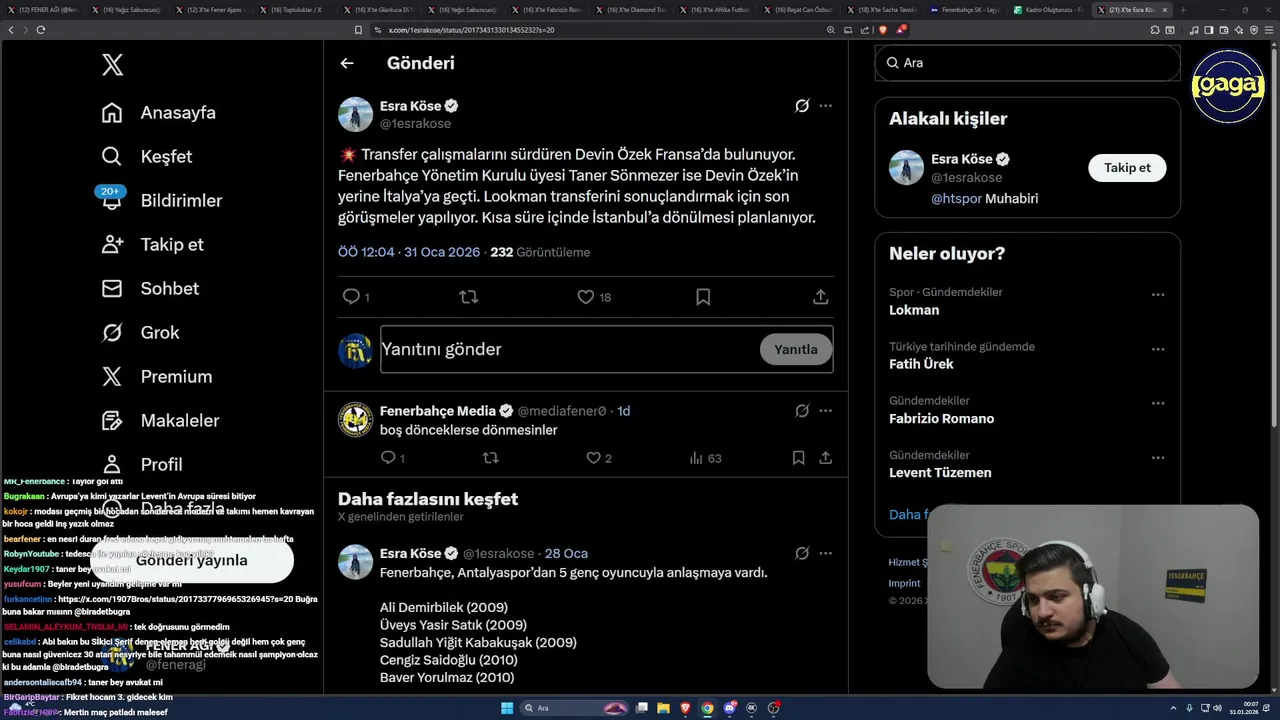Open more options on Fenerbahçe Media reply

[825, 410]
